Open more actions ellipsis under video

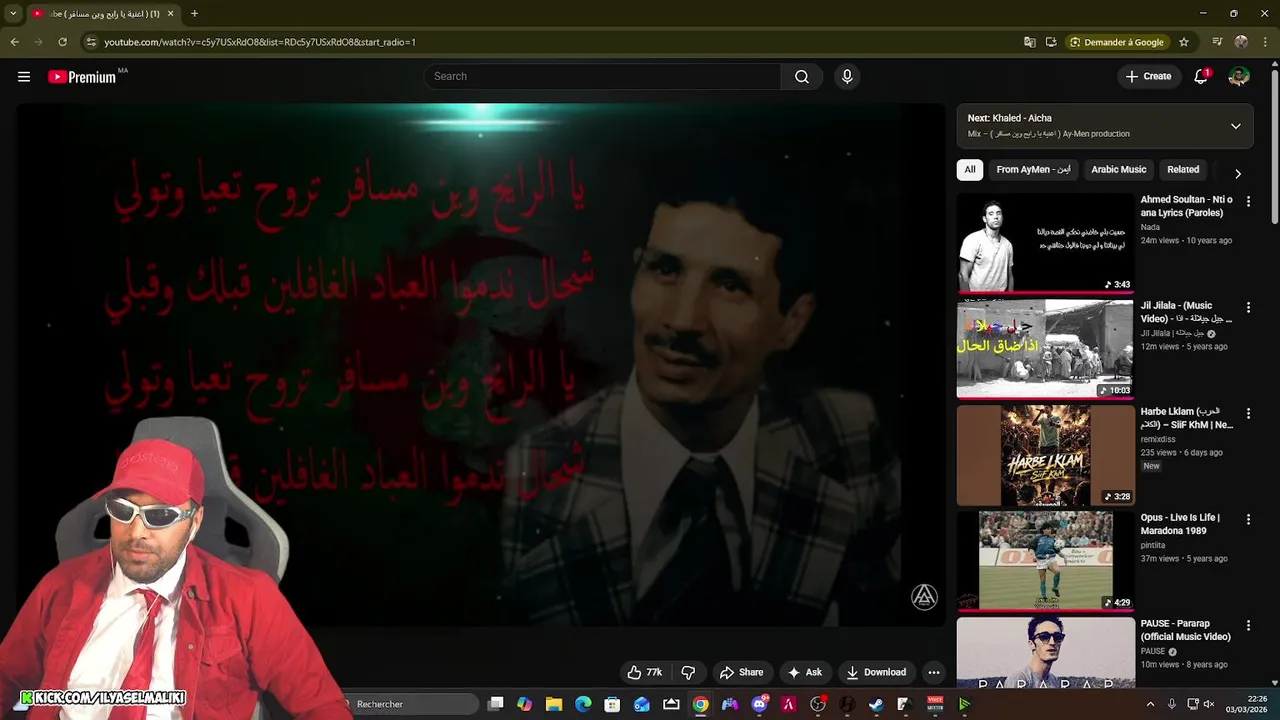pos(933,673)
